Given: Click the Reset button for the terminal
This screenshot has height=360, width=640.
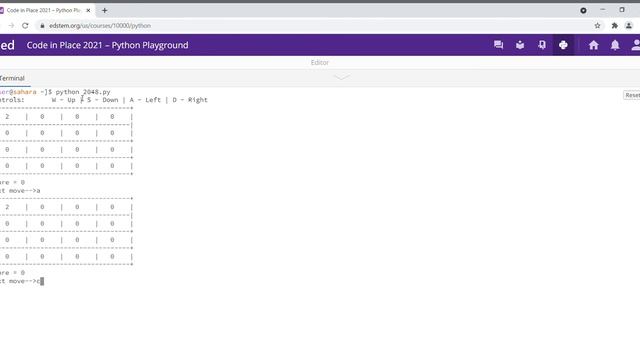Looking at the screenshot, I should point(632,95).
